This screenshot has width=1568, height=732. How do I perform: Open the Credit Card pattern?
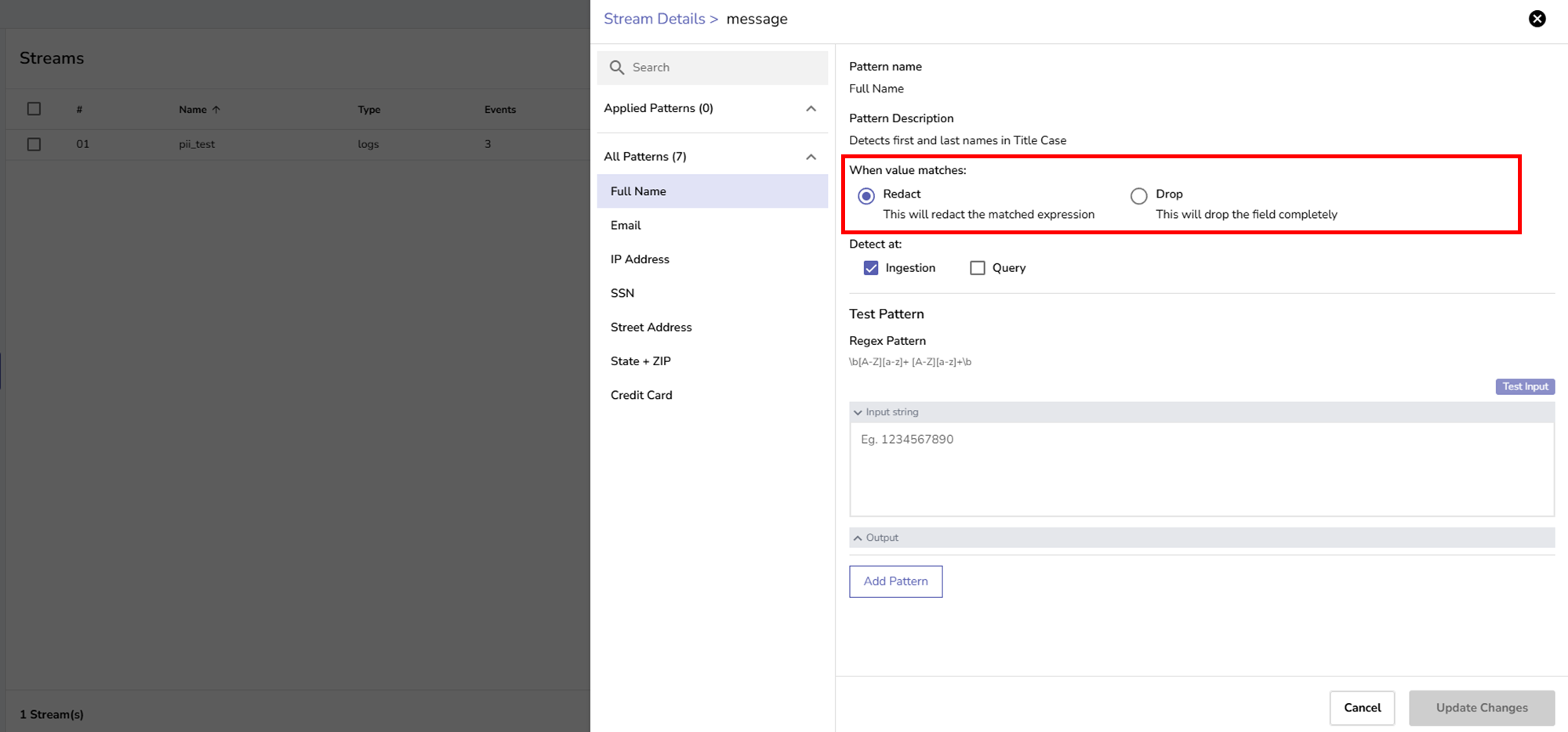click(641, 396)
